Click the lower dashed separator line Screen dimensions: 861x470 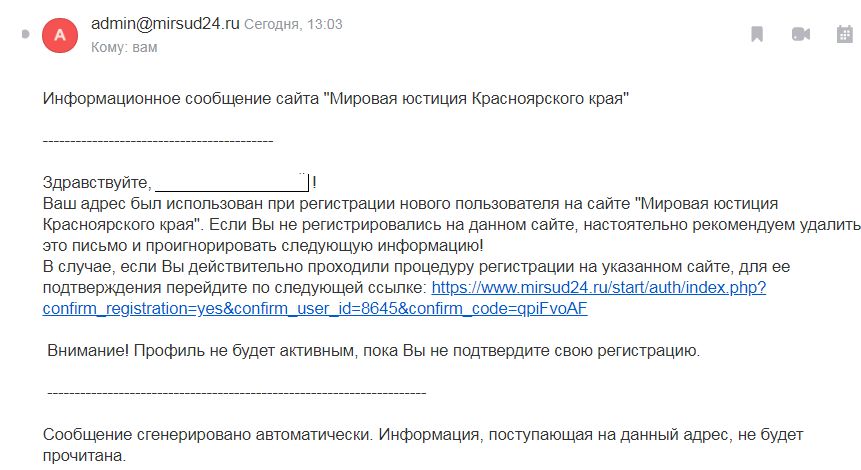pyautogui.click(x=236, y=393)
